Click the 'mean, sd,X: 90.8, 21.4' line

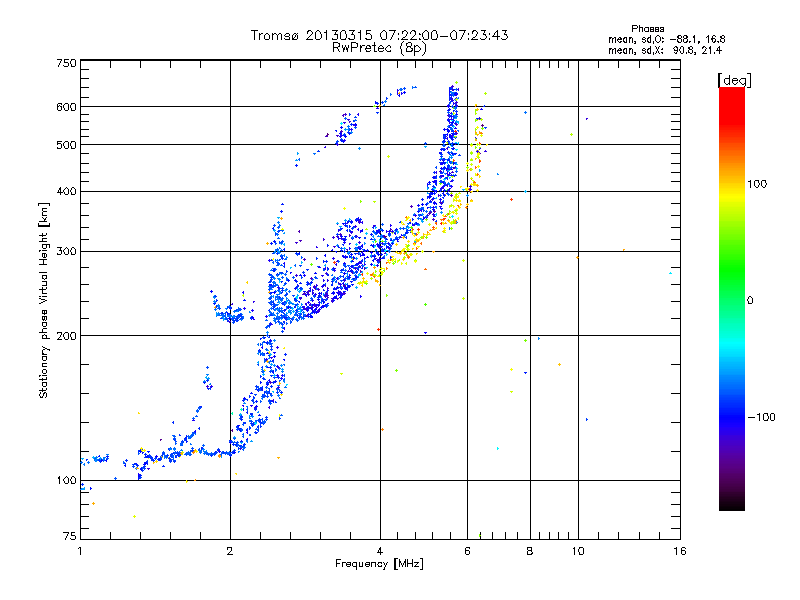(665, 50)
